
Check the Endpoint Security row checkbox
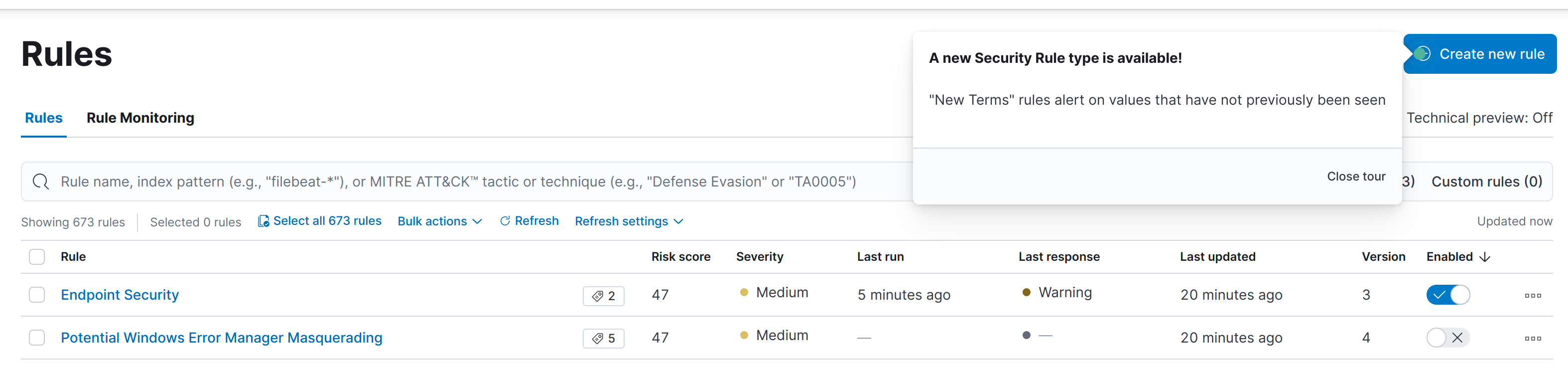coord(37,295)
